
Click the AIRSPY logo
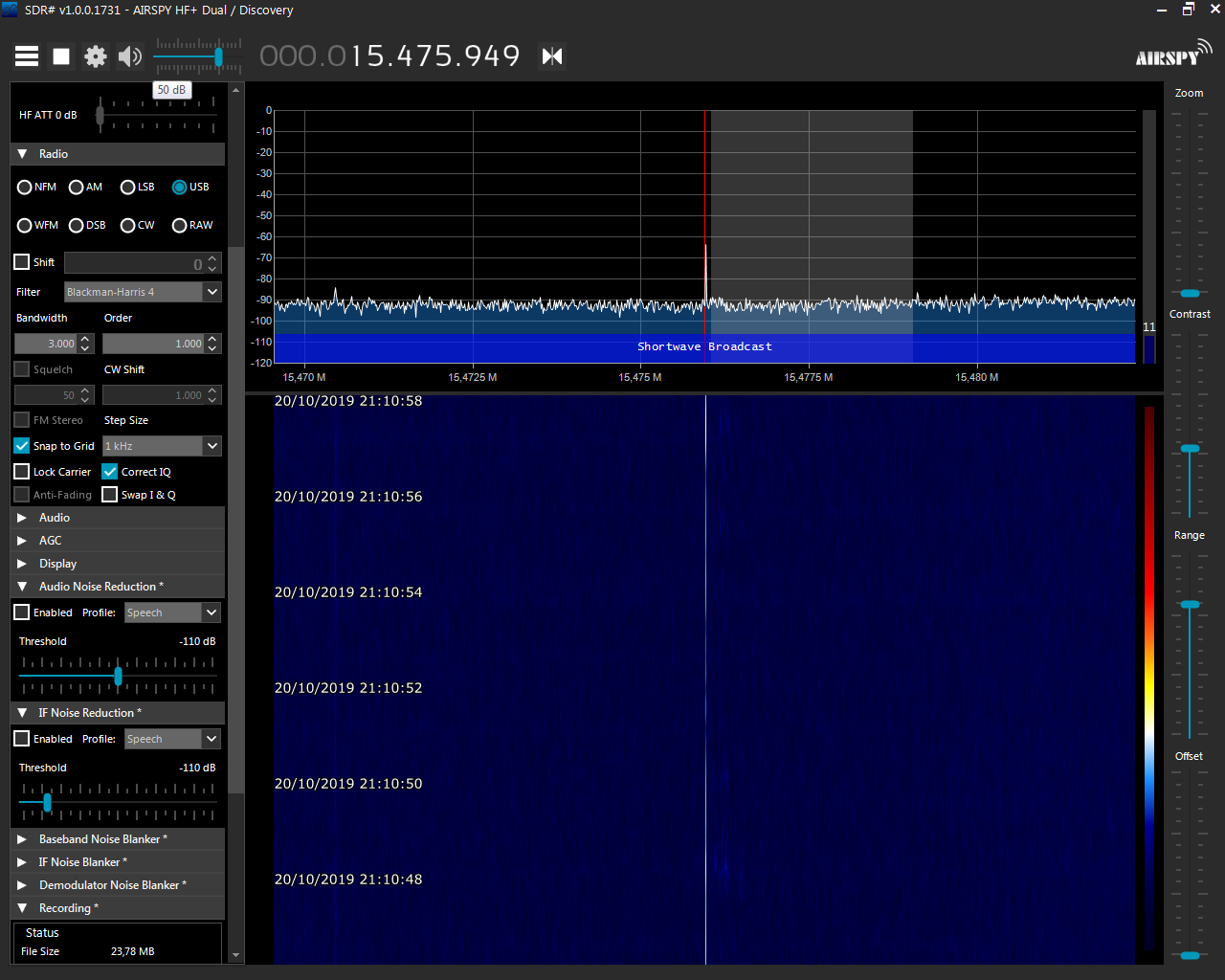1173,54
